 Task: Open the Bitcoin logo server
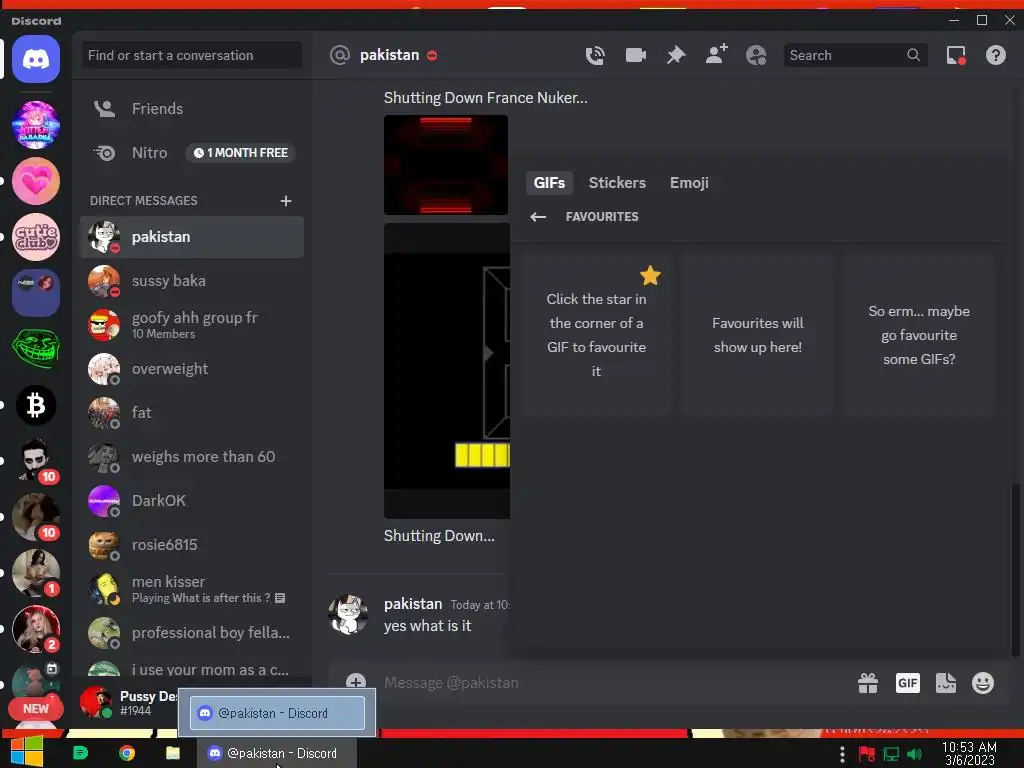pos(36,406)
